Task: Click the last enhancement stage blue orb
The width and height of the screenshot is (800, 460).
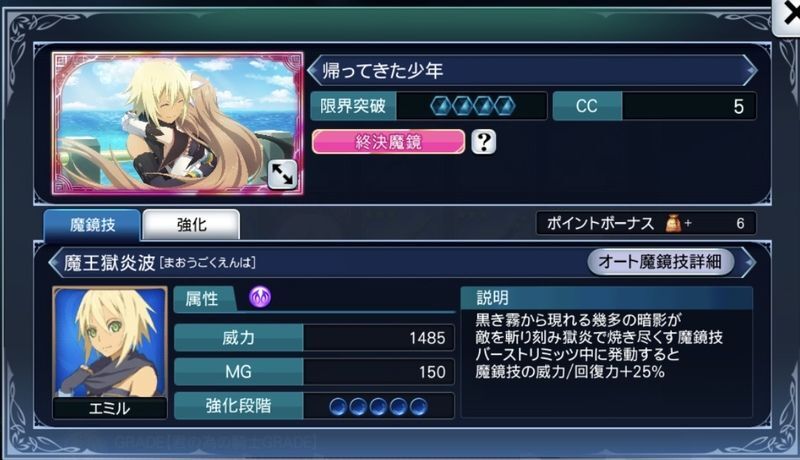Action: click(x=418, y=406)
